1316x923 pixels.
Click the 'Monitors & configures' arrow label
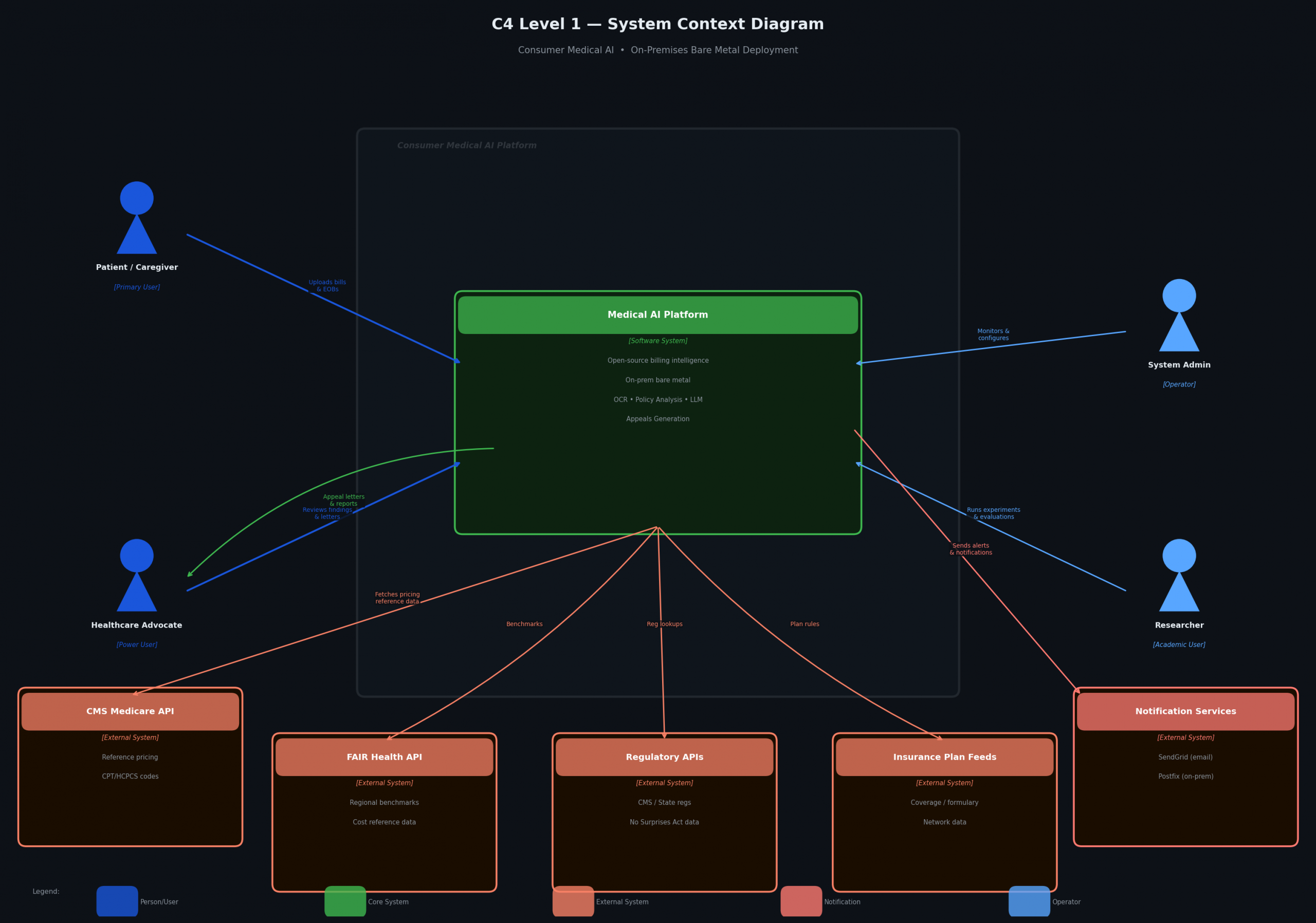[x=993, y=335]
